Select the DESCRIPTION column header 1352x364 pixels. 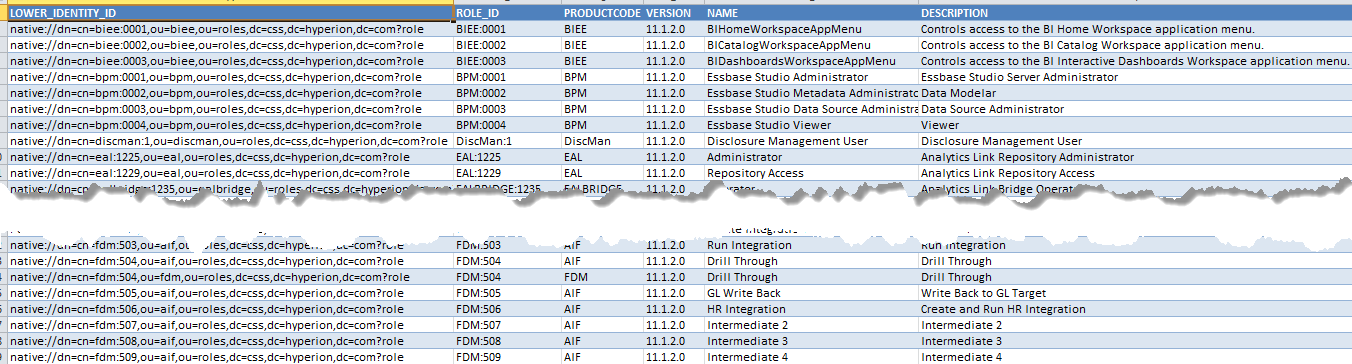pos(1135,14)
